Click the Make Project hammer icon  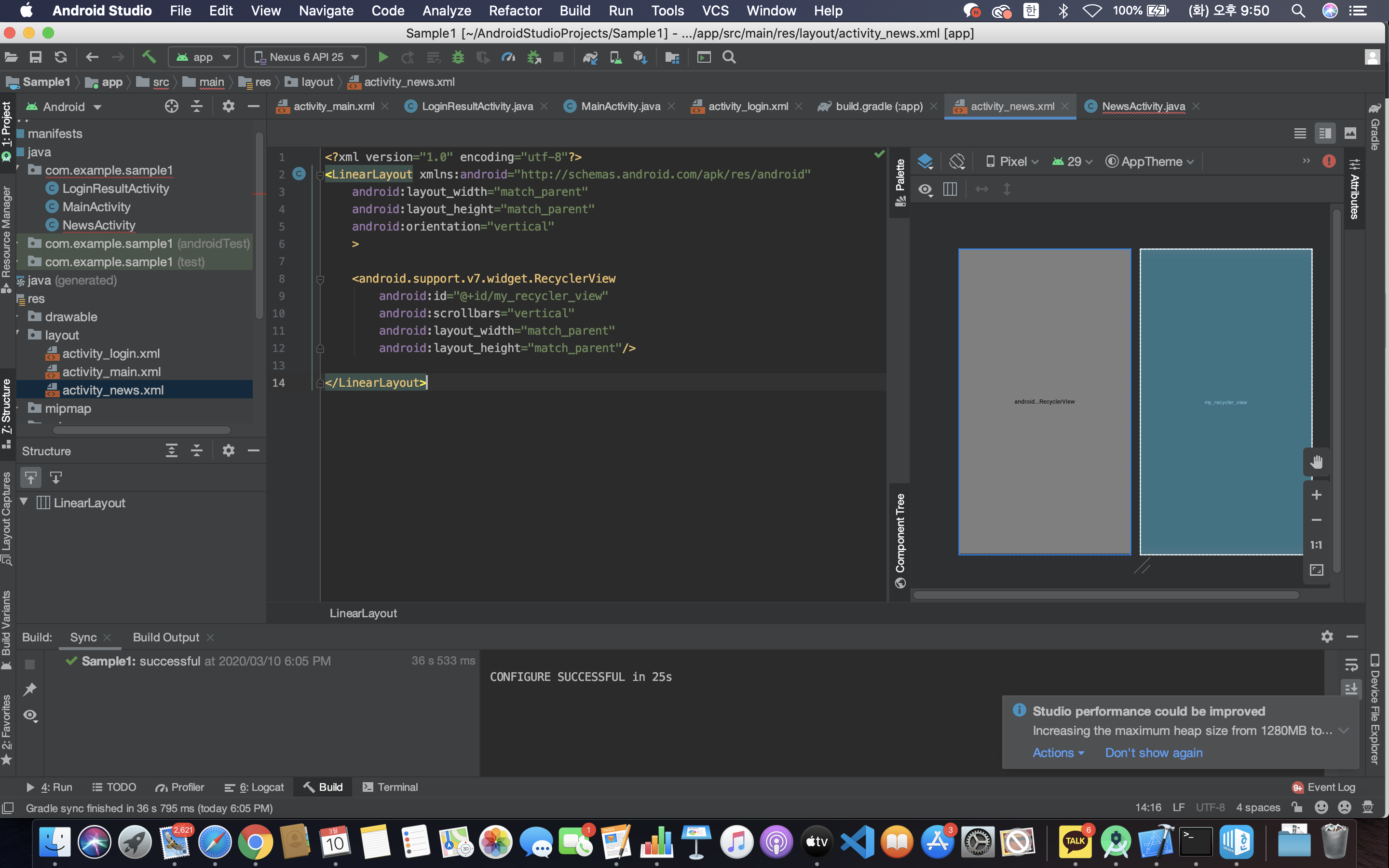tap(149, 57)
